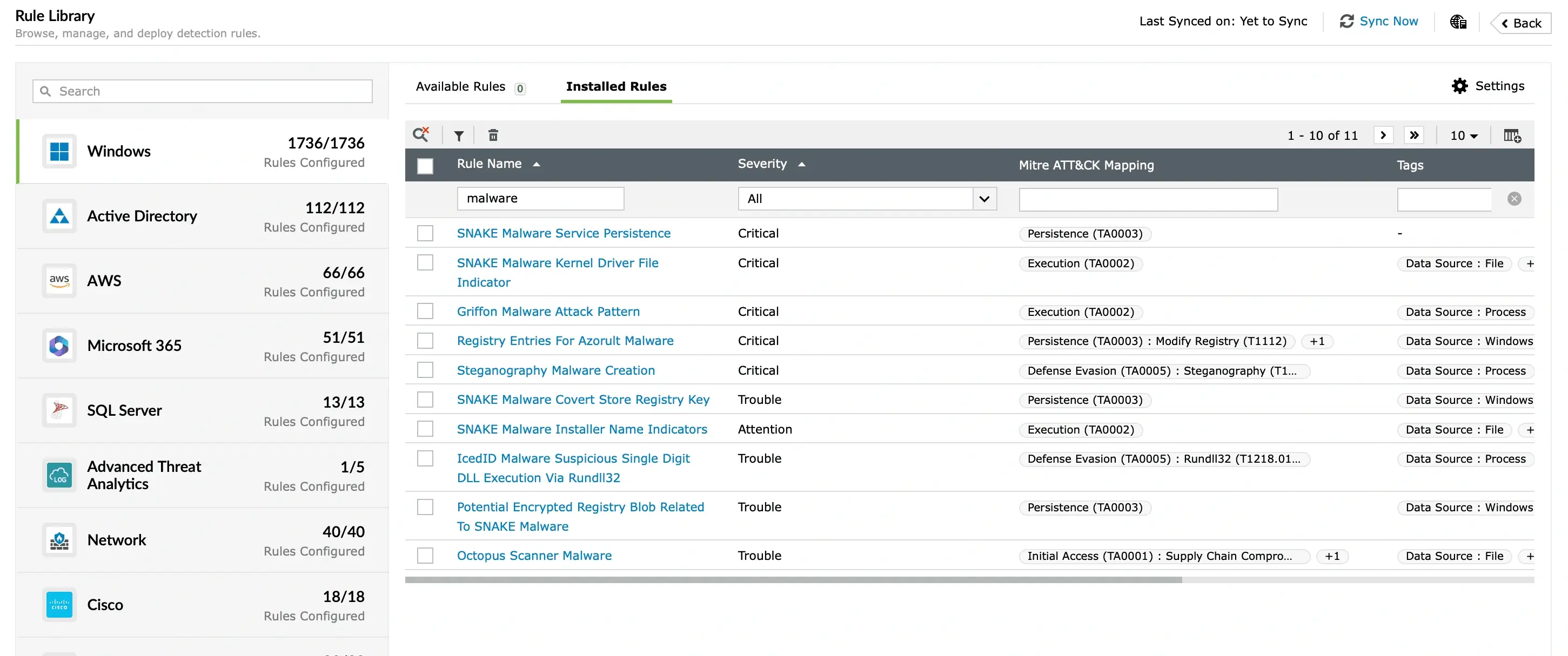Sort by Severity arrow
Screen dimensions: 1568x656
coord(801,164)
